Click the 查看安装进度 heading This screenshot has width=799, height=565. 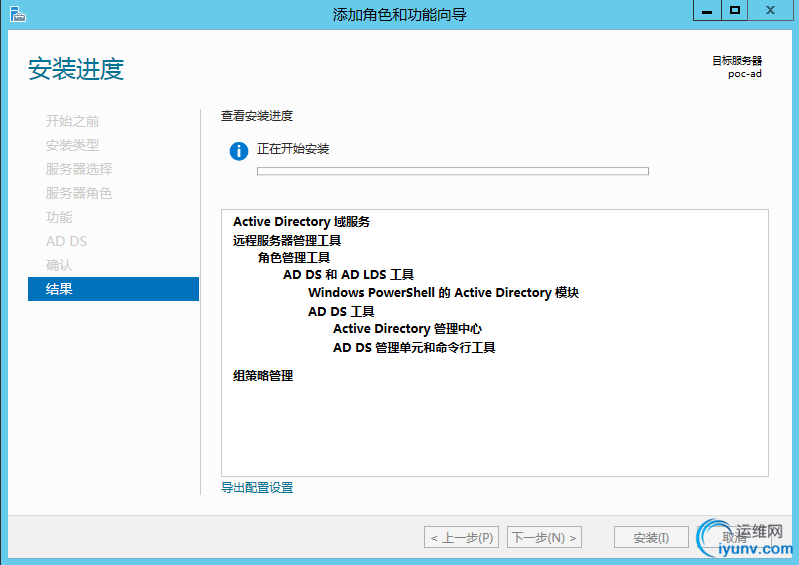pyautogui.click(x=257, y=116)
